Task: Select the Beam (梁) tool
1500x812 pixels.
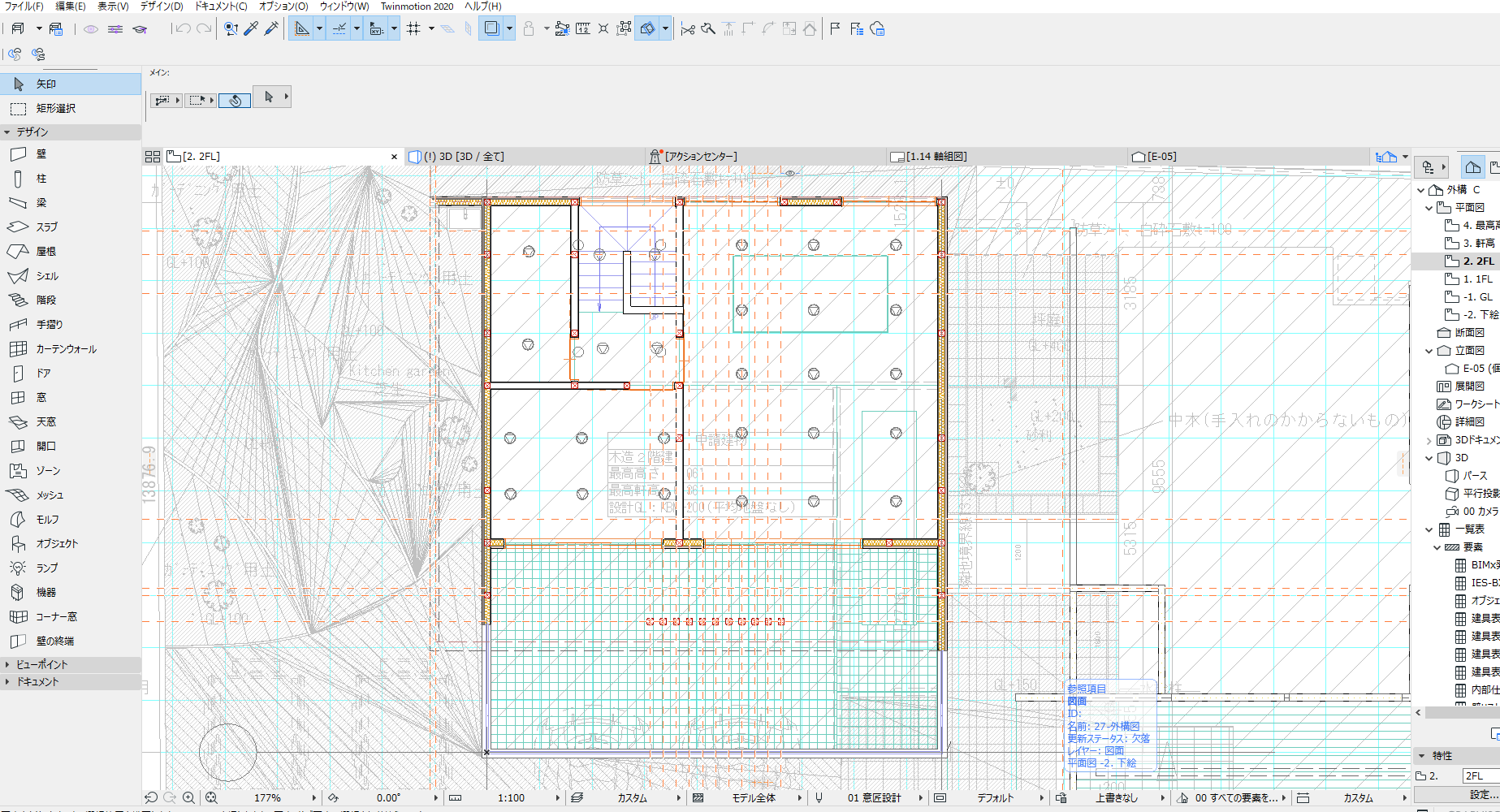Action: [71, 203]
